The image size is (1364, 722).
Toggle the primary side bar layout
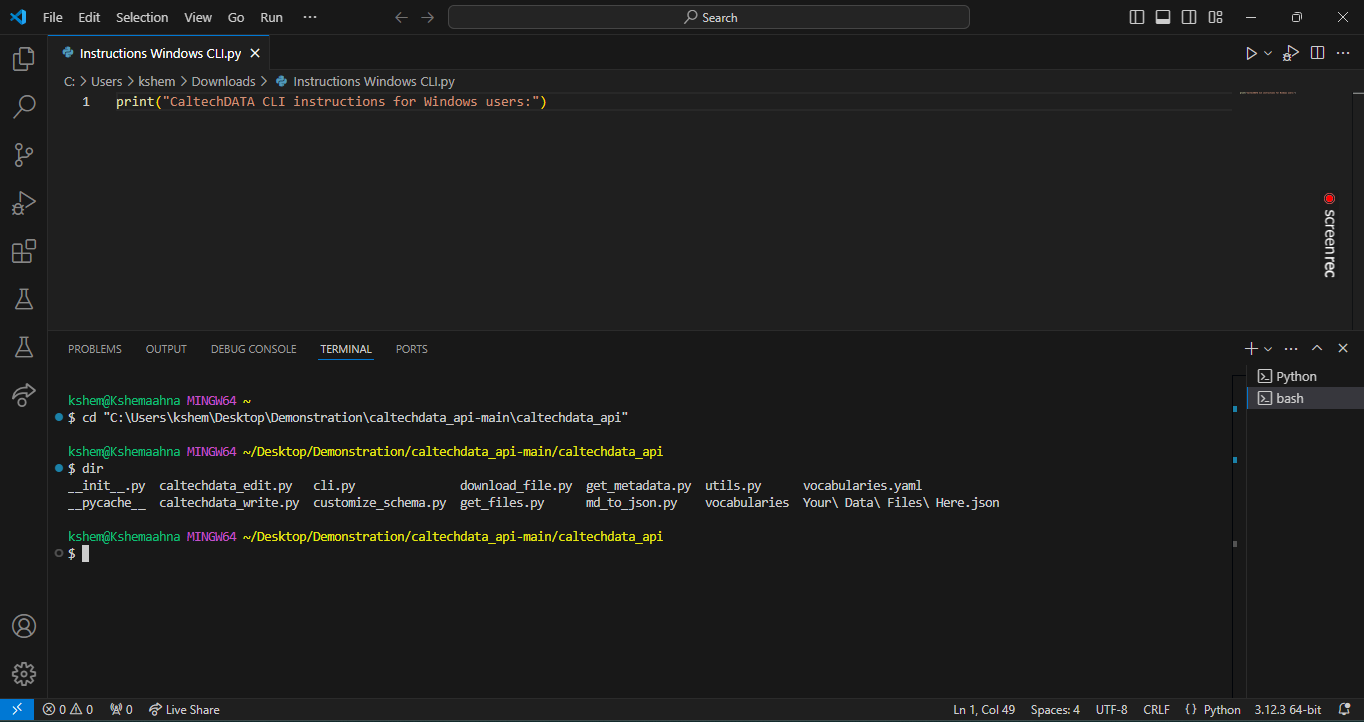click(1137, 17)
